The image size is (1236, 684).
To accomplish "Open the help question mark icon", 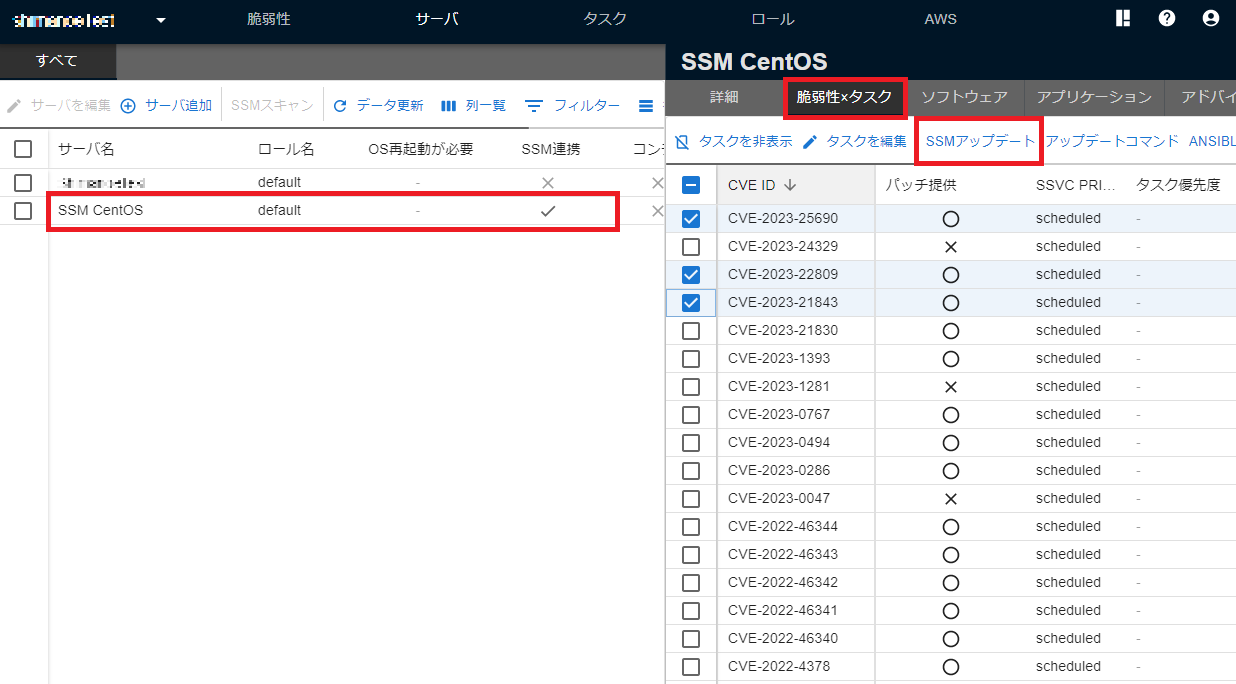I will [1167, 18].
